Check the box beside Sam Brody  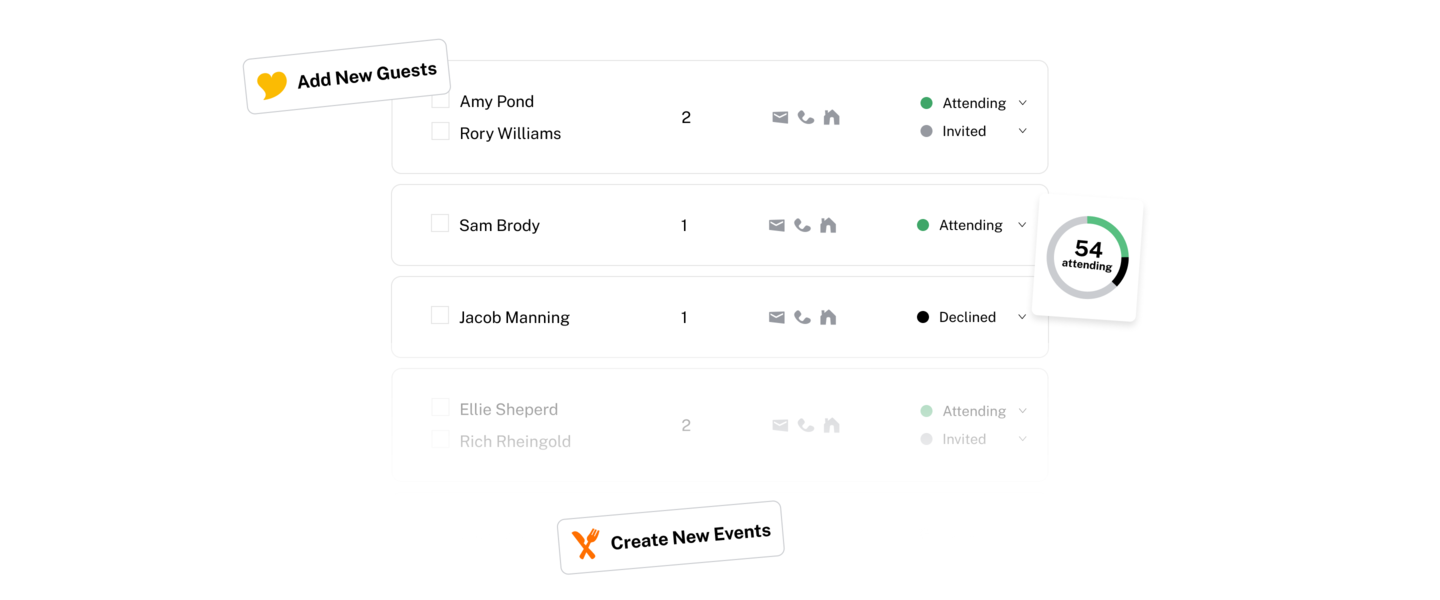point(440,223)
